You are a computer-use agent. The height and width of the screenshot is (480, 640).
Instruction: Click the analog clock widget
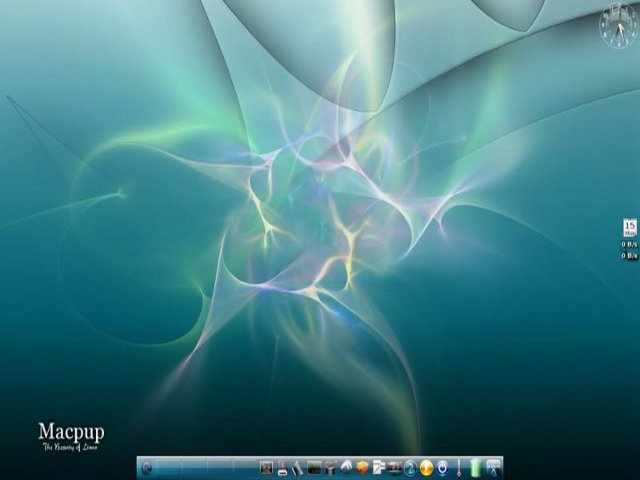[x=619, y=25]
